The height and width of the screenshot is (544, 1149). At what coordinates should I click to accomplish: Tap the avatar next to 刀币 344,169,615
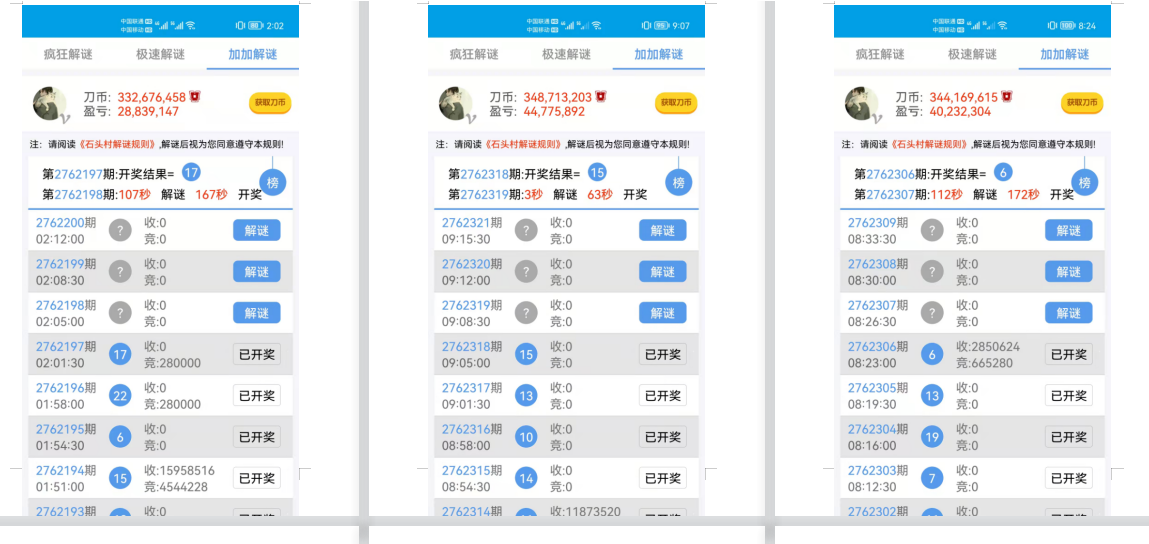point(862,104)
